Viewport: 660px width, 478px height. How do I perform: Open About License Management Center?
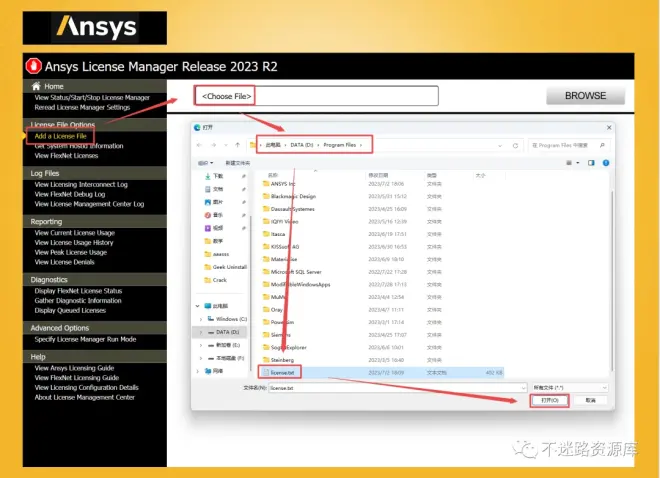(84, 398)
